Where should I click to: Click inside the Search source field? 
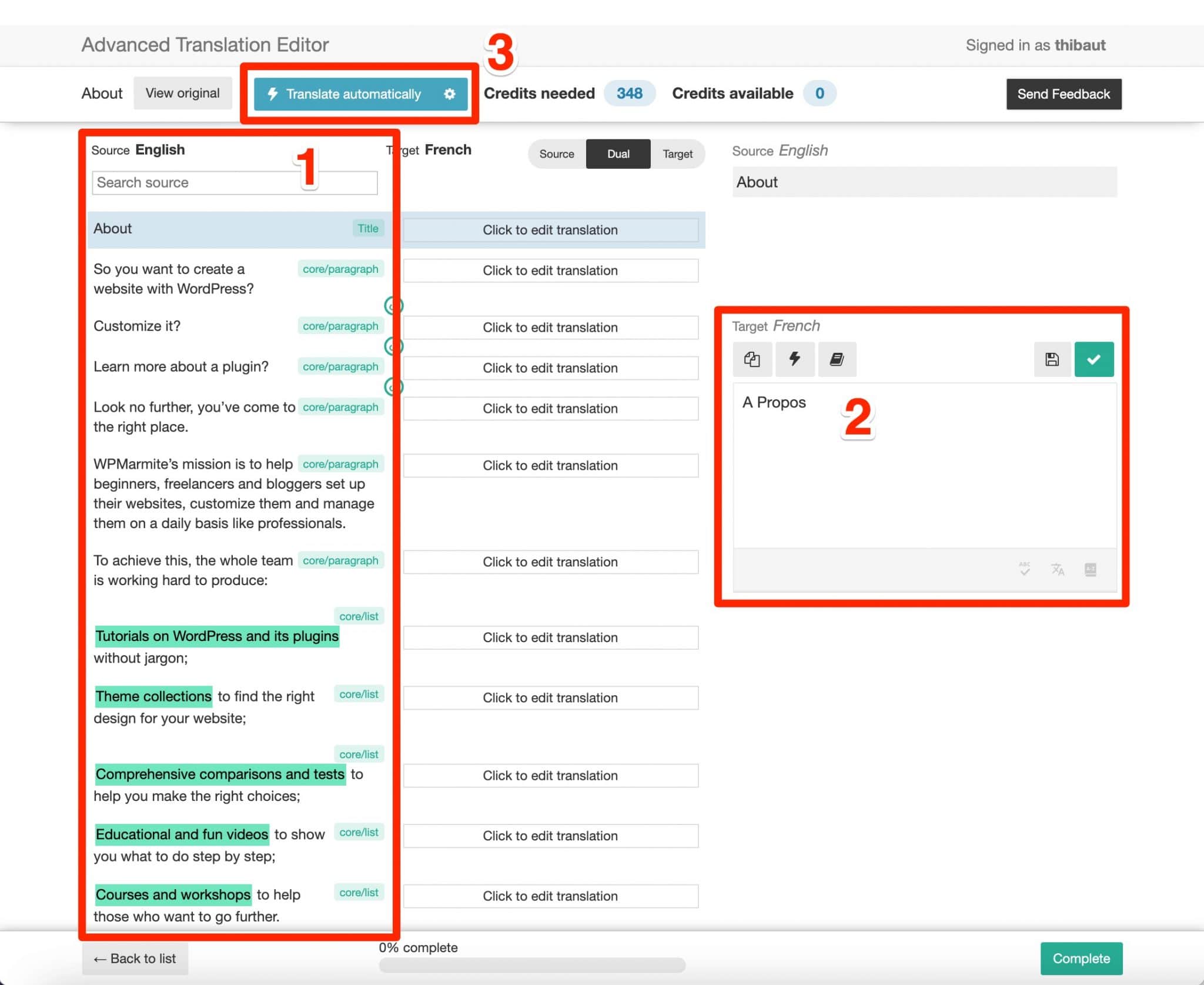[234, 182]
